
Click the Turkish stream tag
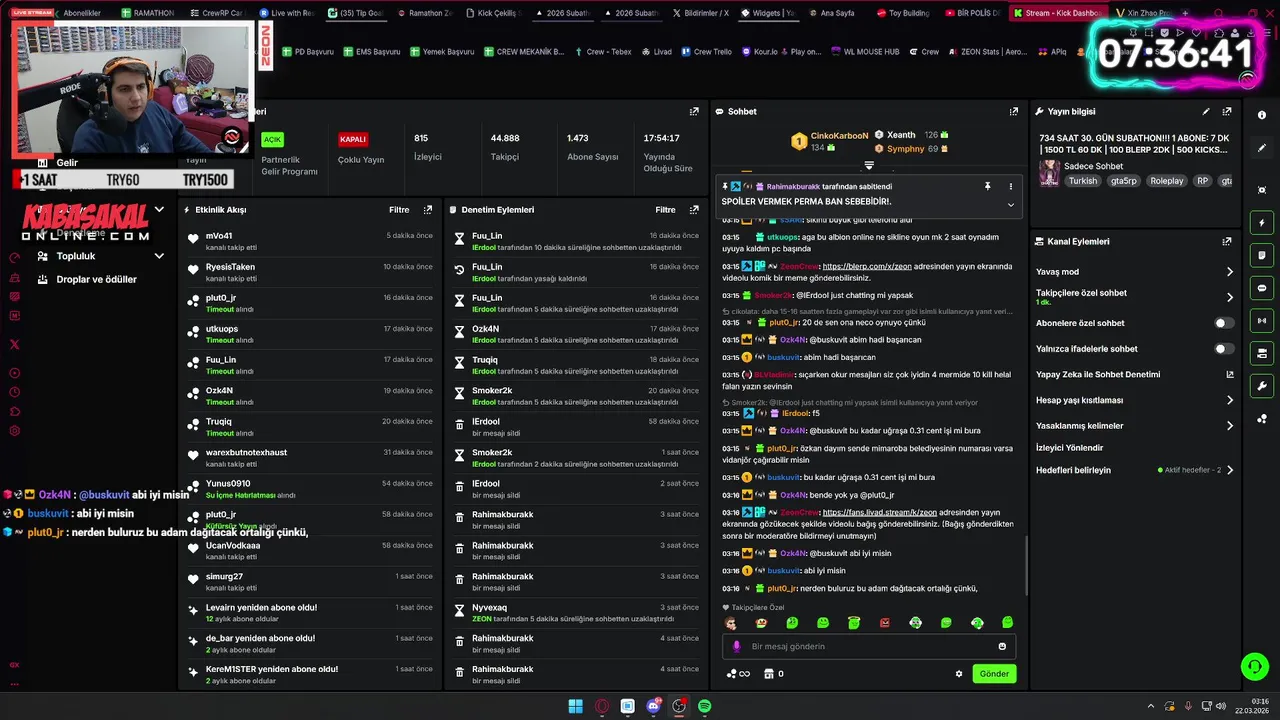[x=1083, y=181]
